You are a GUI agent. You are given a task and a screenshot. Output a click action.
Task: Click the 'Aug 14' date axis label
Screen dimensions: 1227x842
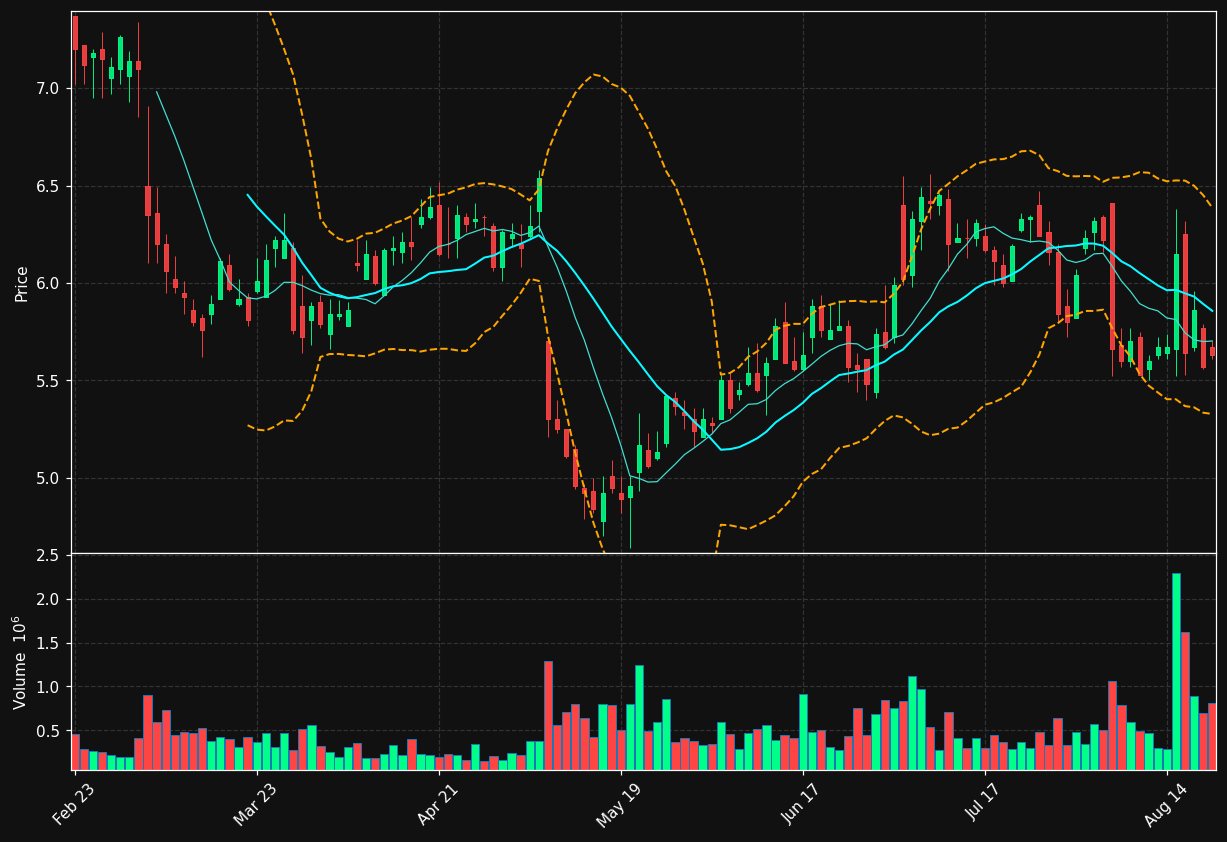1167,806
